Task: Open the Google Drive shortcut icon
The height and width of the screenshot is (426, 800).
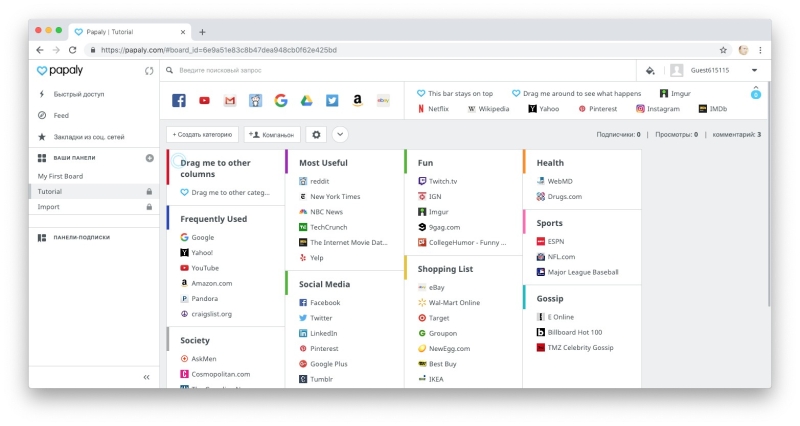Action: tap(306, 101)
